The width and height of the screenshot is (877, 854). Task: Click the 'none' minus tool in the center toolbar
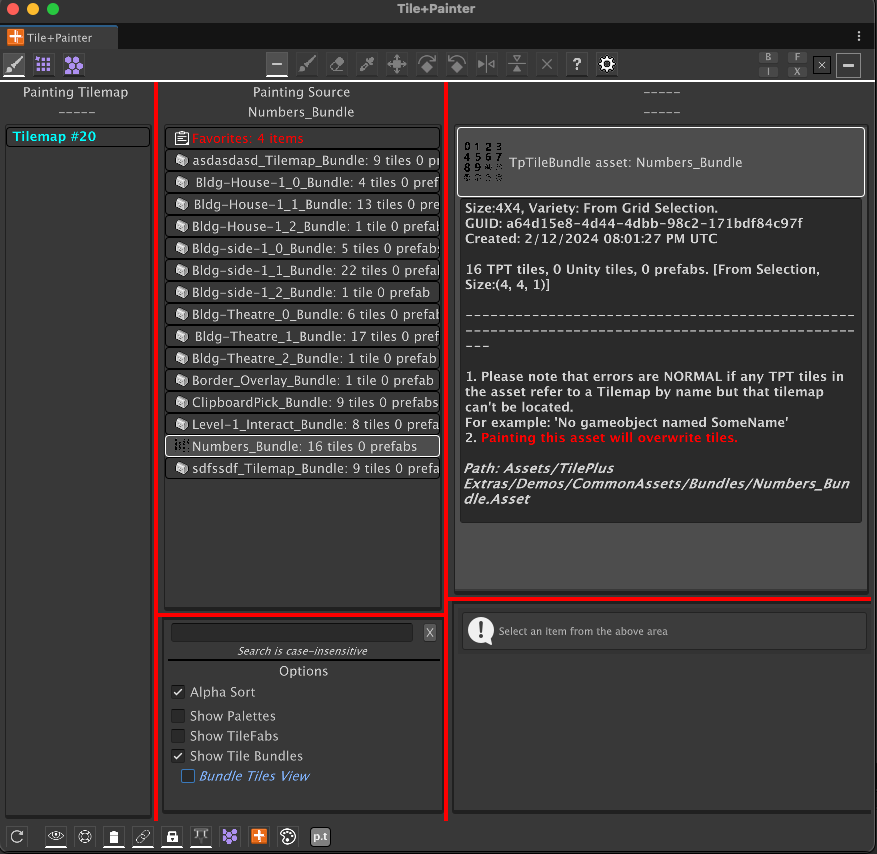(x=277, y=64)
